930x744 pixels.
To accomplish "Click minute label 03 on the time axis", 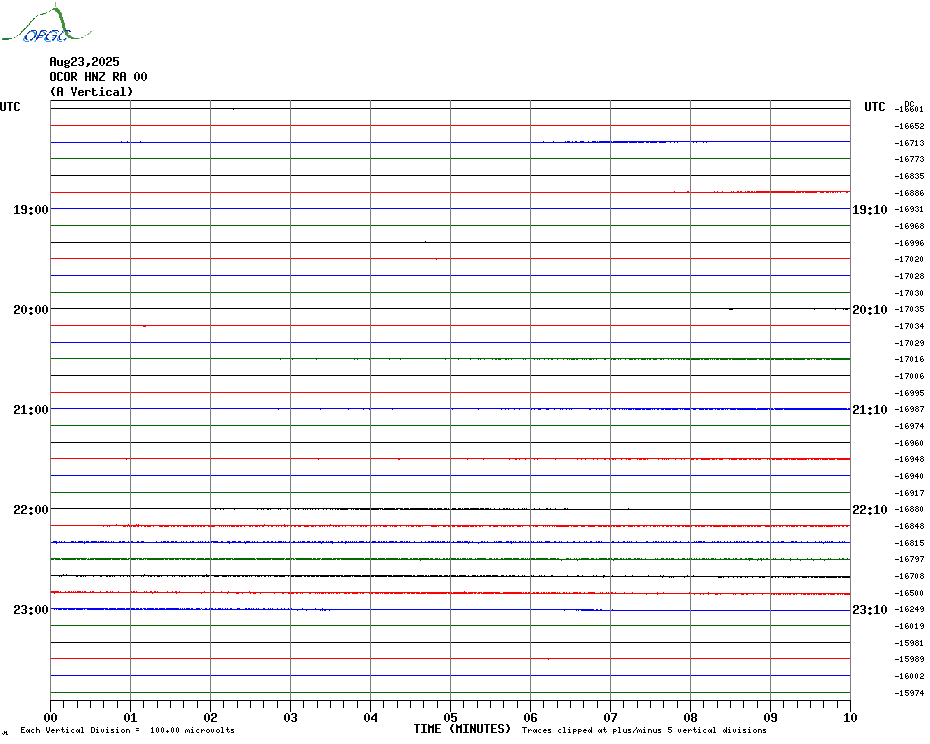I will click(x=291, y=717).
